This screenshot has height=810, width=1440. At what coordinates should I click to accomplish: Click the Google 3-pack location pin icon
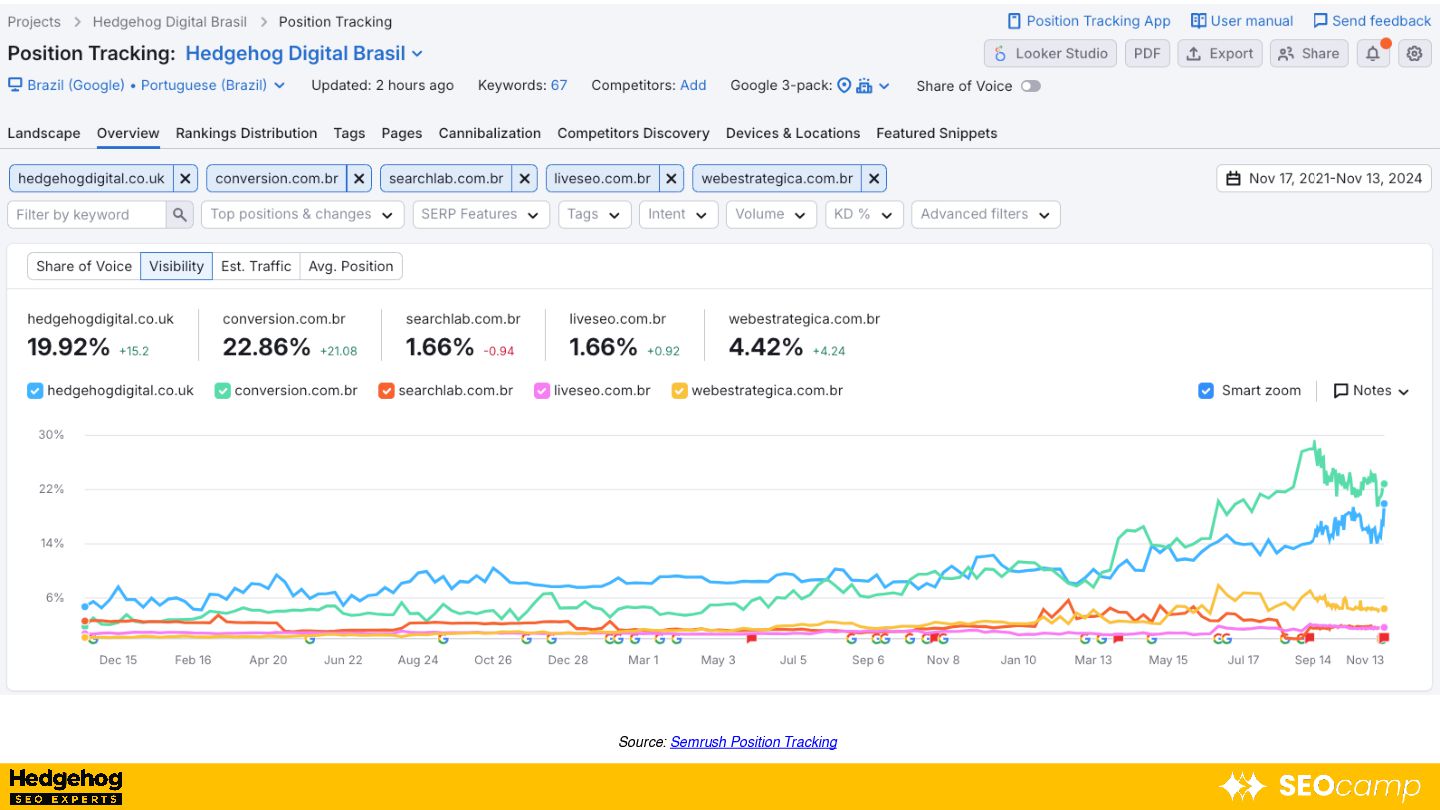844,86
